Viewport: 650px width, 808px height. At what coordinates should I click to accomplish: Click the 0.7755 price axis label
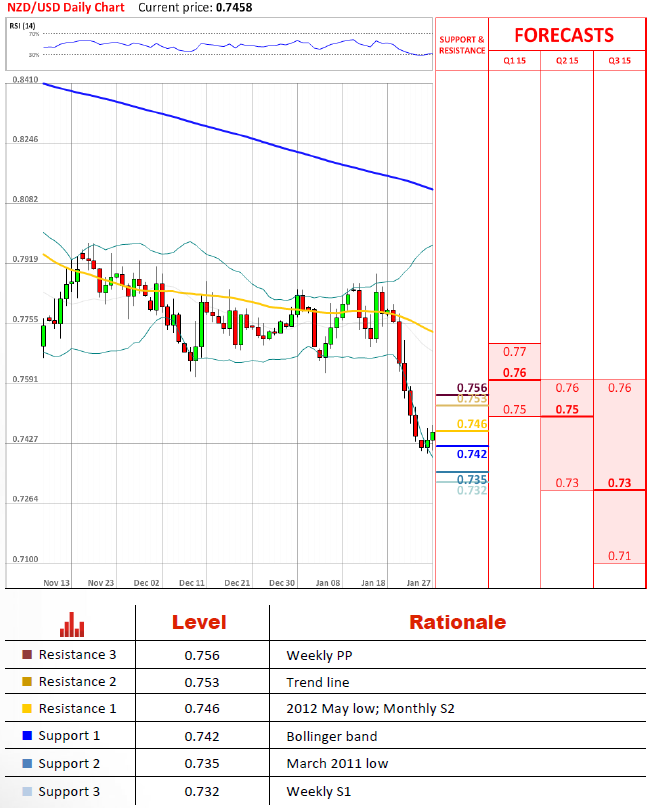[25, 319]
